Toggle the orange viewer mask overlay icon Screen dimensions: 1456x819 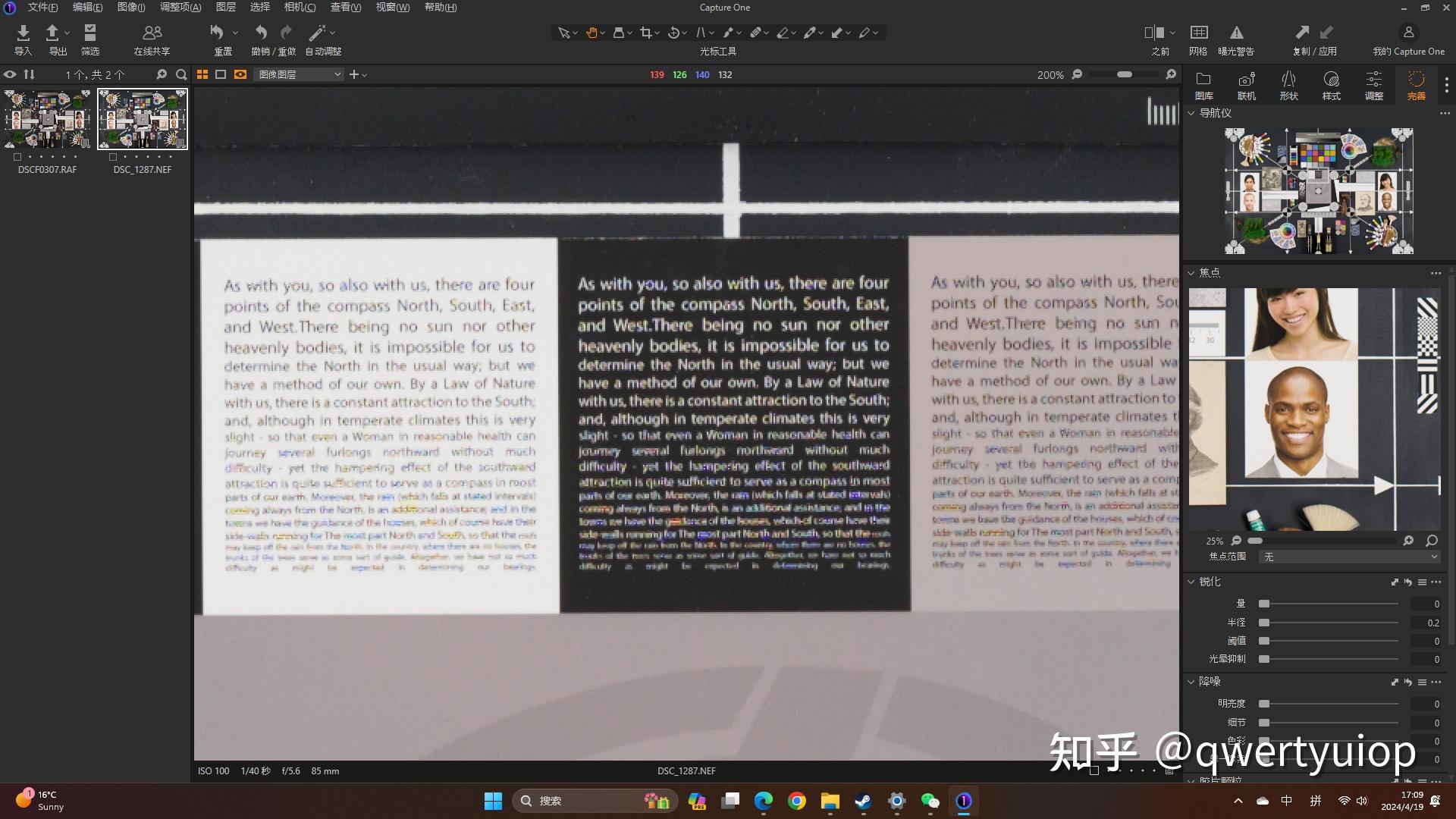241,74
